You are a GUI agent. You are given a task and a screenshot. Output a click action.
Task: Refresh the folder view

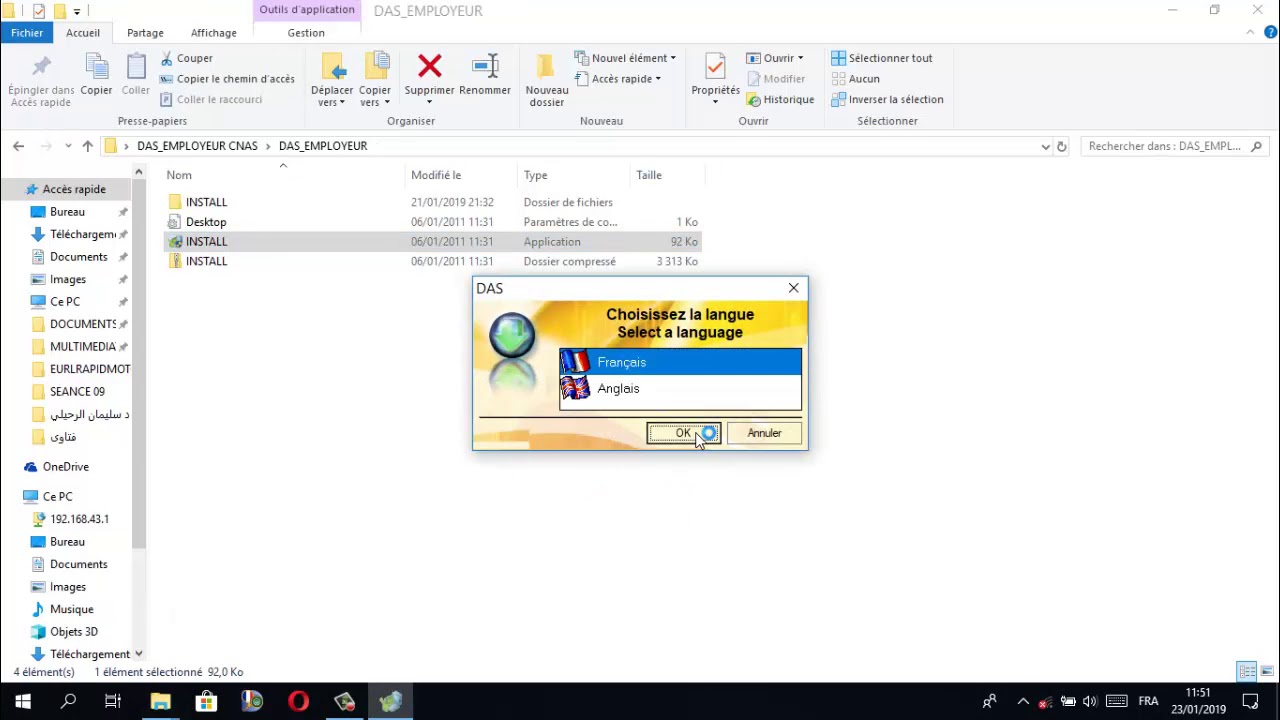(x=1062, y=146)
